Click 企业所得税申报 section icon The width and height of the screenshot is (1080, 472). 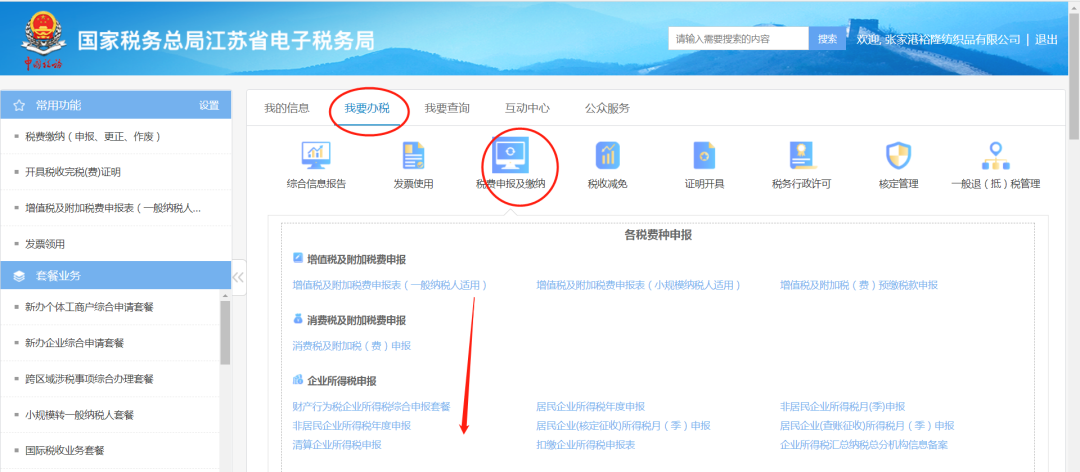pyautogui.click(x=298, y=380)
